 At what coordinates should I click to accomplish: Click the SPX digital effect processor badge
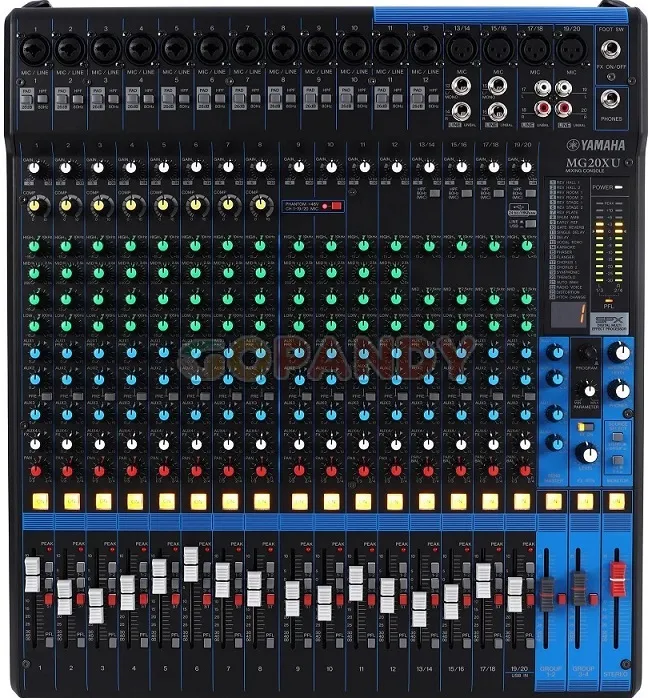pyautogui.click(x=609, y=324)
